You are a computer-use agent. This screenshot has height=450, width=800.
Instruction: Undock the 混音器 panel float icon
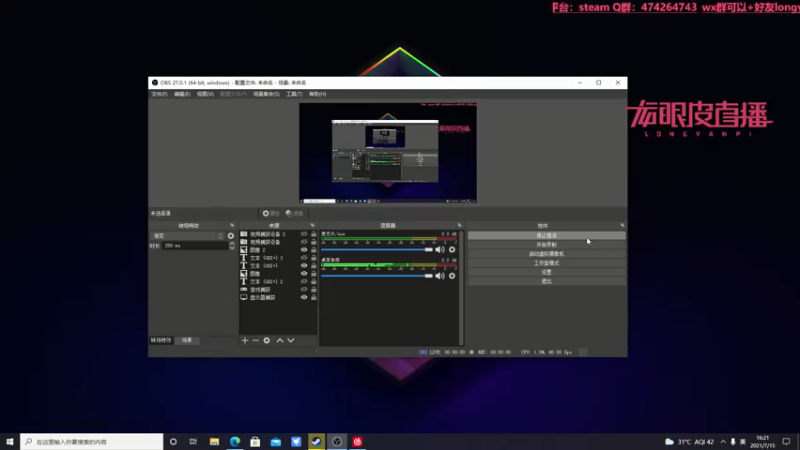pyautogui.click(x=460, y=225)
